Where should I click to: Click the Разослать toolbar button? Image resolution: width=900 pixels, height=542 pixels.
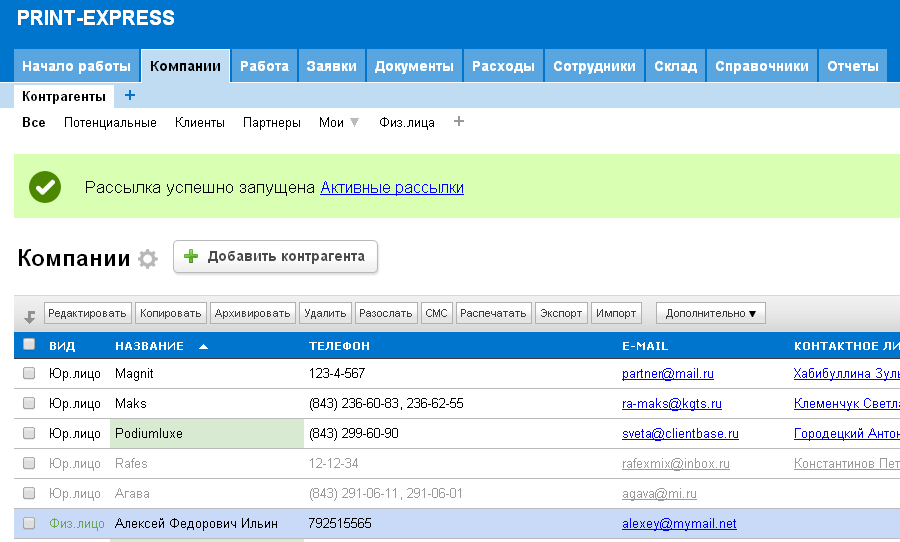(385, 313)
